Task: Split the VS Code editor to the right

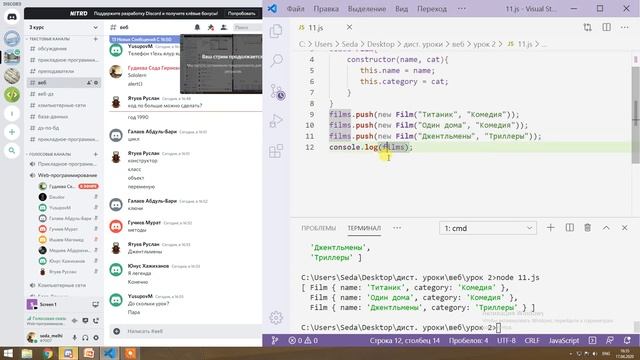Action: pyautogui.click(x=607, y=27)
